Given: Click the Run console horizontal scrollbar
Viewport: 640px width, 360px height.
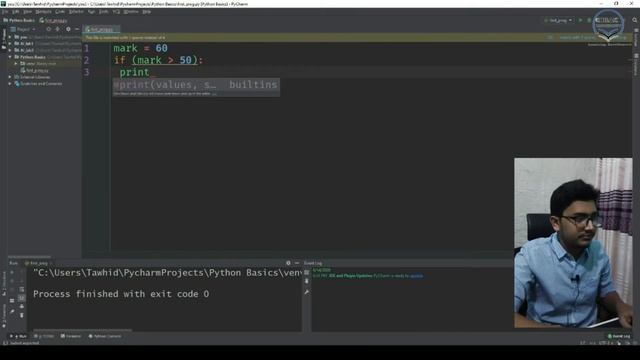Looking at the screenshot, I should 82,330.
